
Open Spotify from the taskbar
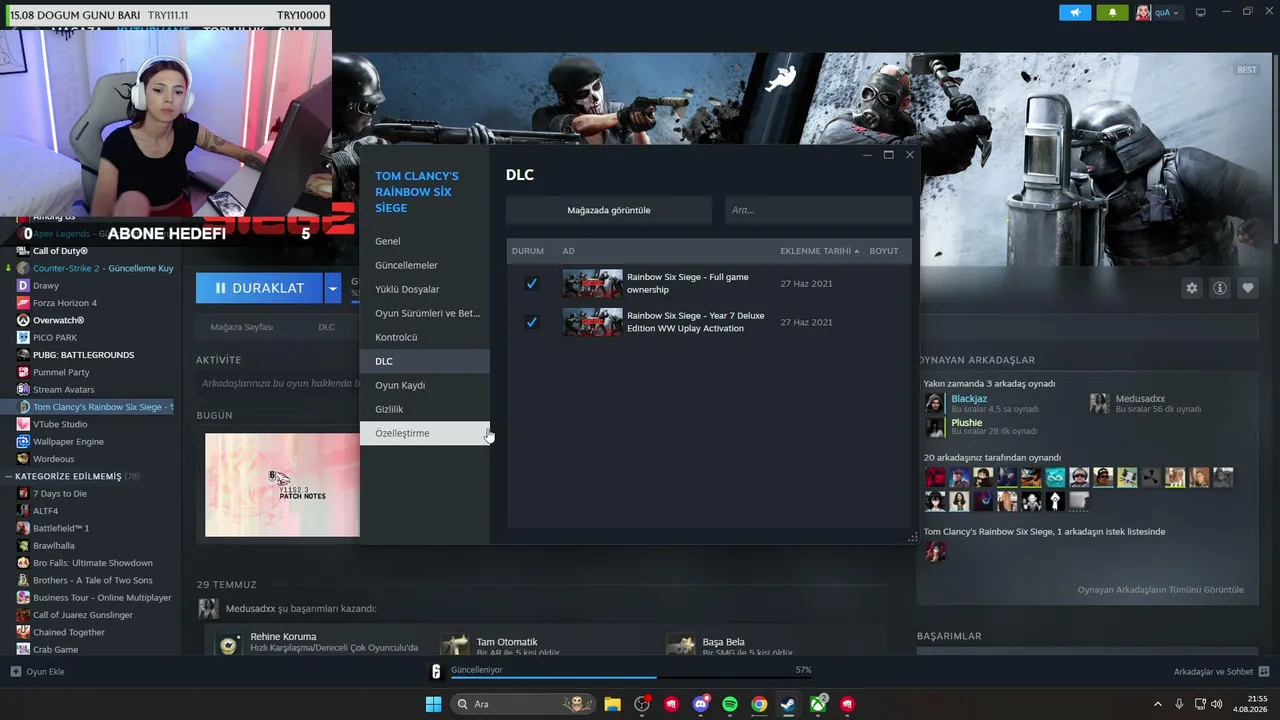730,704
